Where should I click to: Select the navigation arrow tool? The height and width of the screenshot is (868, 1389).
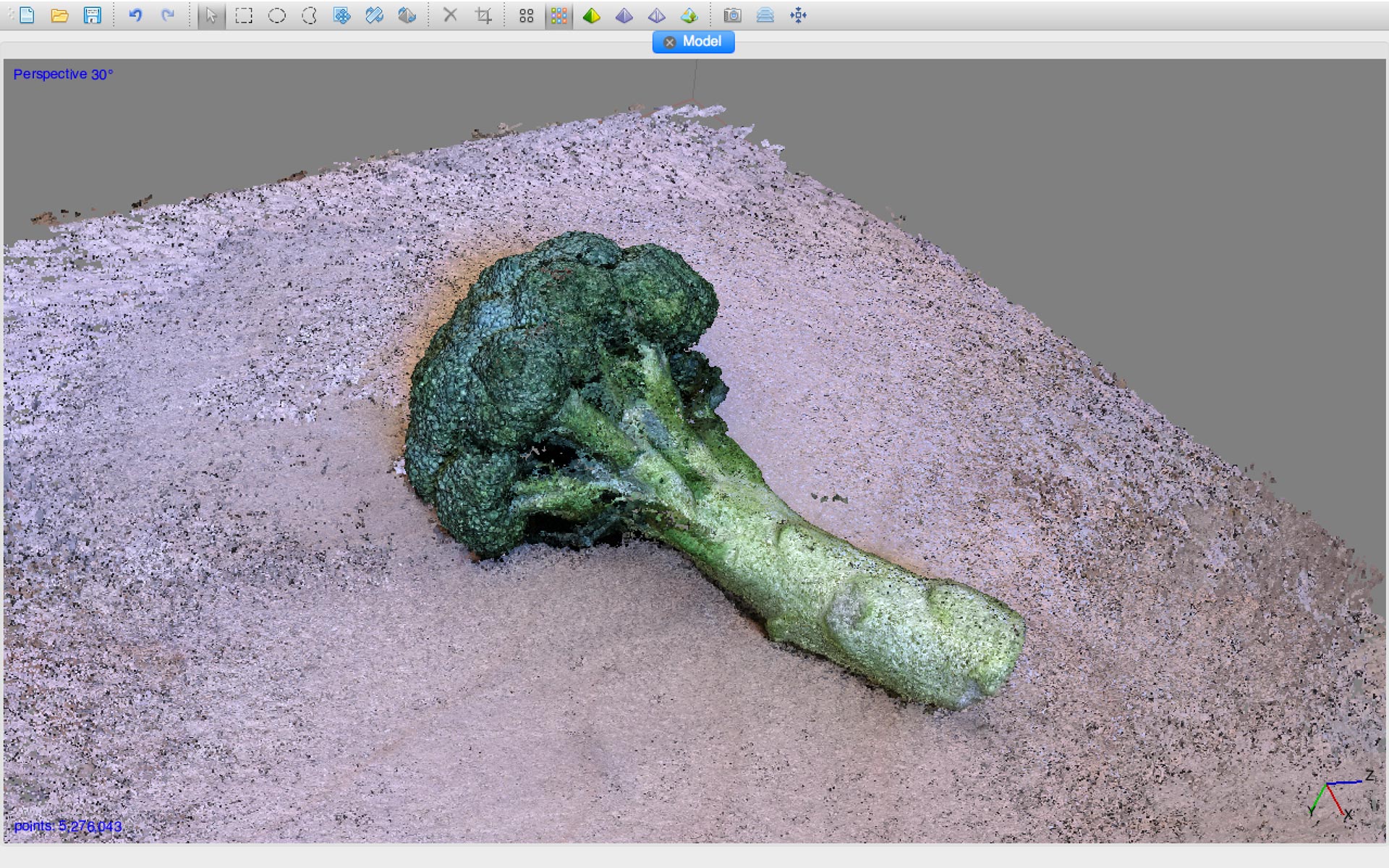211,15
